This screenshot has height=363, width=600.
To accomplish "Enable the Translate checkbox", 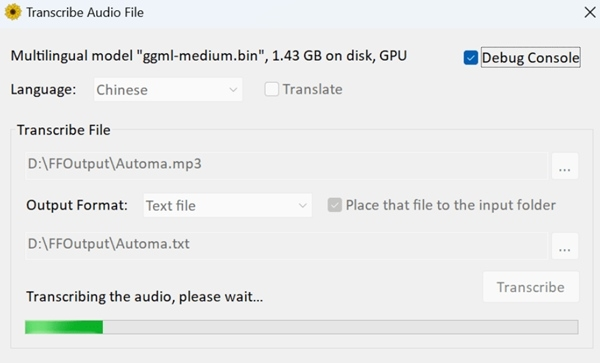I will (x=271, y=90).
